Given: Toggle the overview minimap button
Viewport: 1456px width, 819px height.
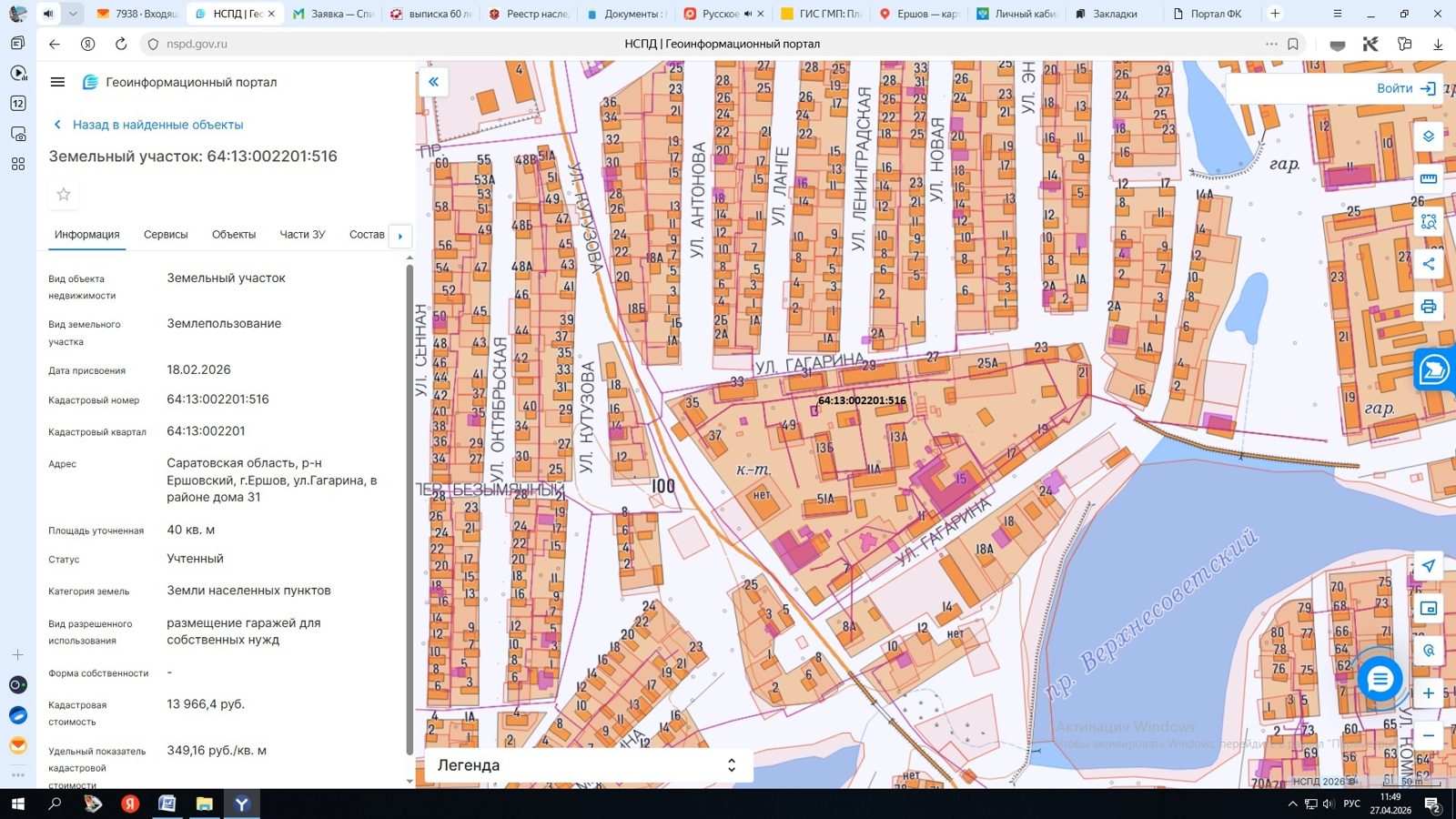Looking at the screenshot, I should [1428, 608].
